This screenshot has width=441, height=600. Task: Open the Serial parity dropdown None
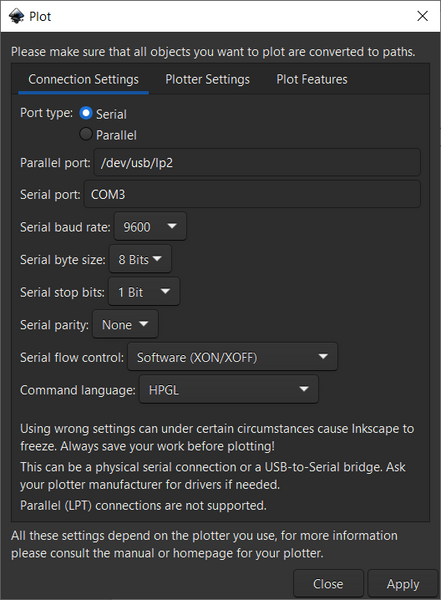click(125, 324)
